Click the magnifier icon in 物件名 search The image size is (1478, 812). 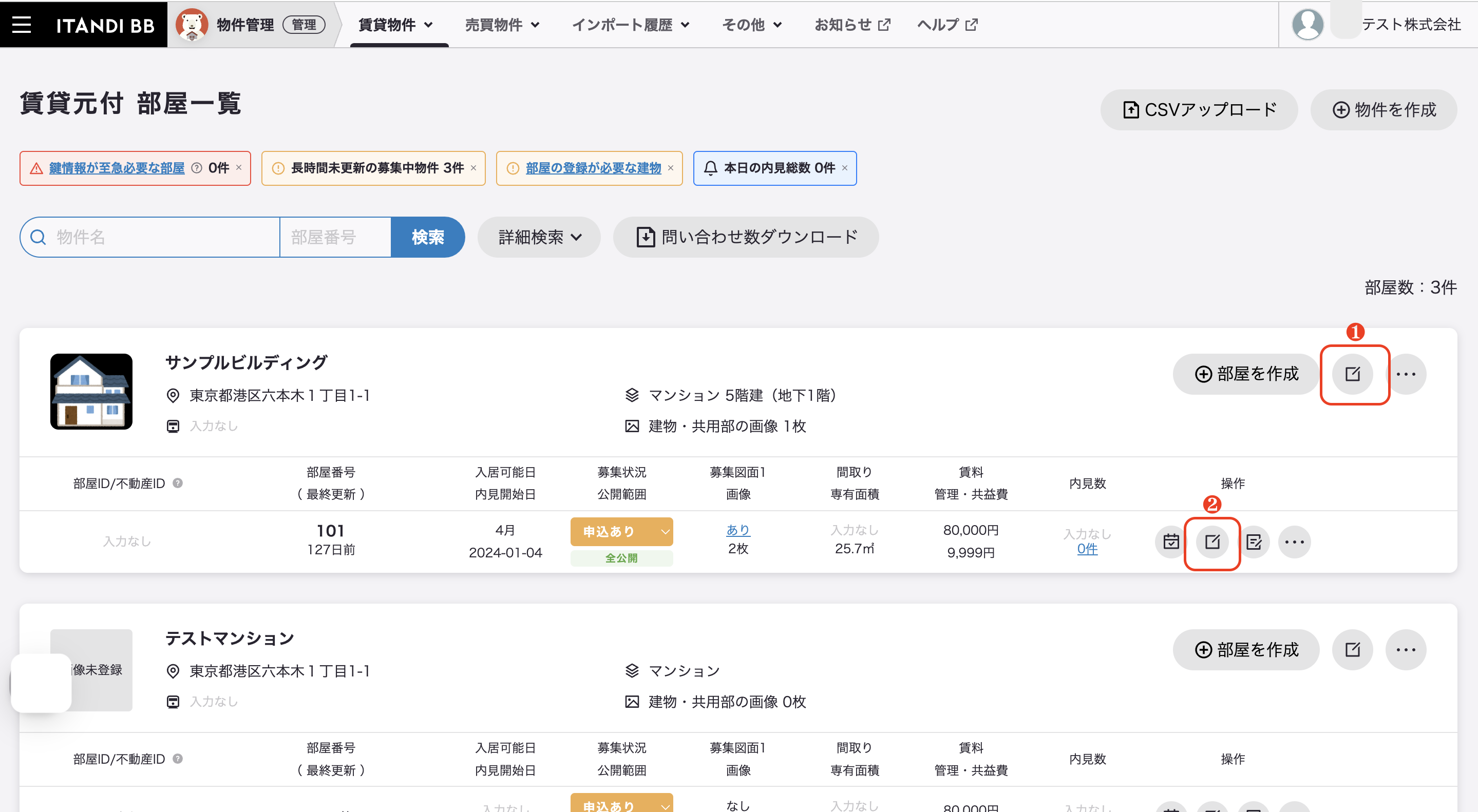(x=38, y=237)
